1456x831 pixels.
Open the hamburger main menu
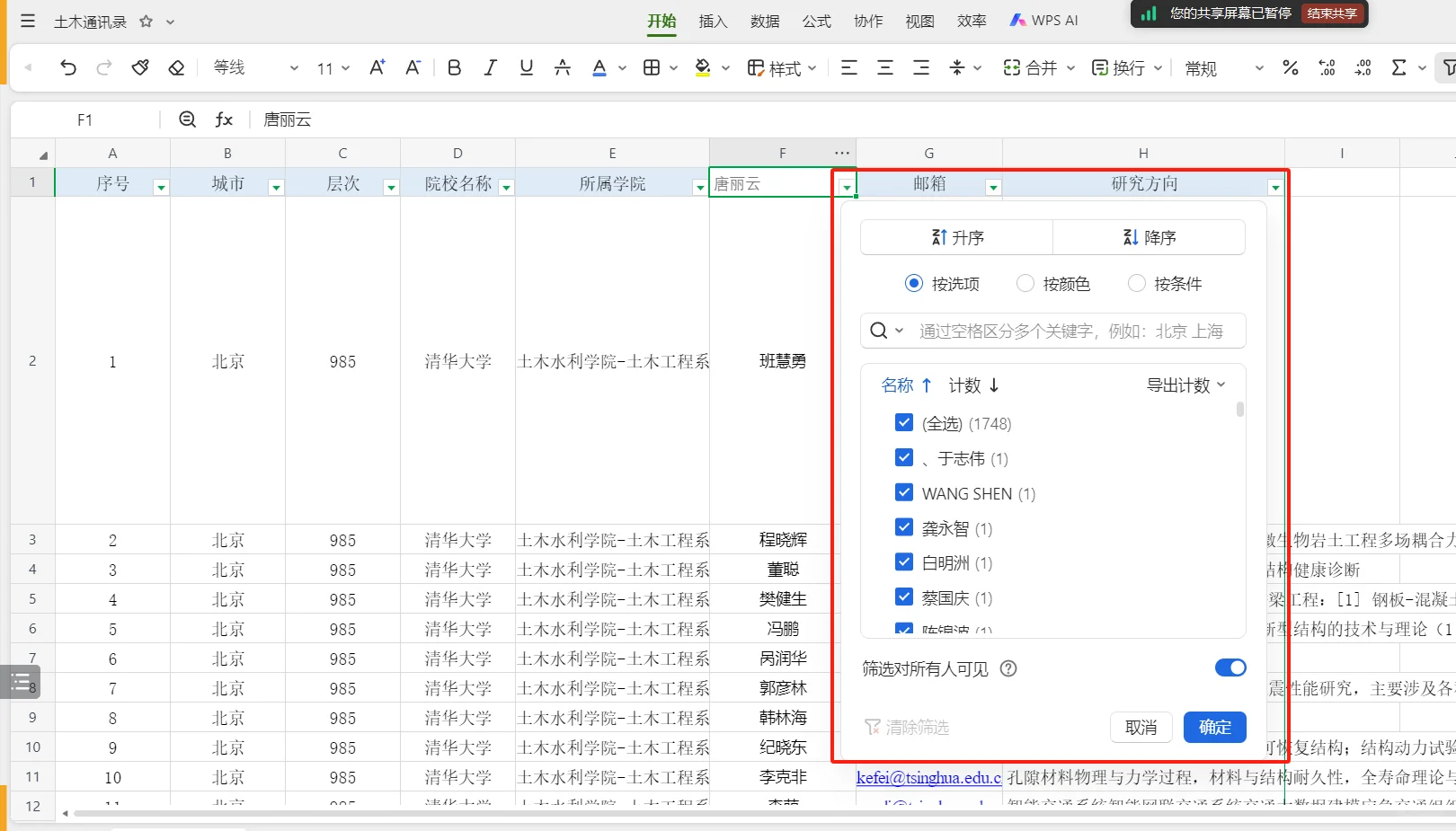coord(28,21)
